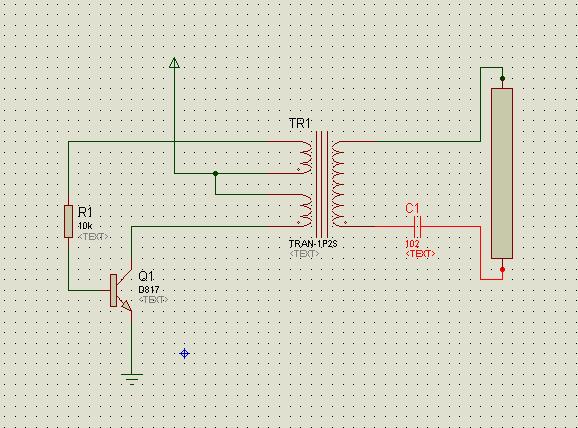Image resolution: width=578 pixels, height=428 pixels.
Task: Click the TEXT placeholder under R1
Action: (x=93, y=236)
